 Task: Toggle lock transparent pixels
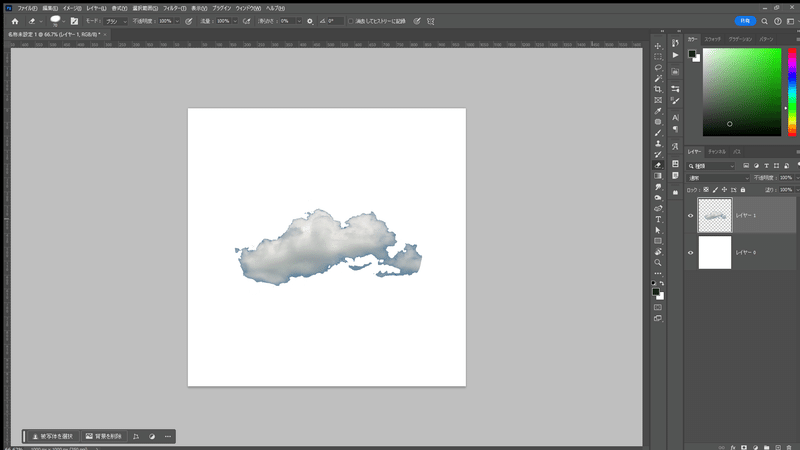click(706, 190)
